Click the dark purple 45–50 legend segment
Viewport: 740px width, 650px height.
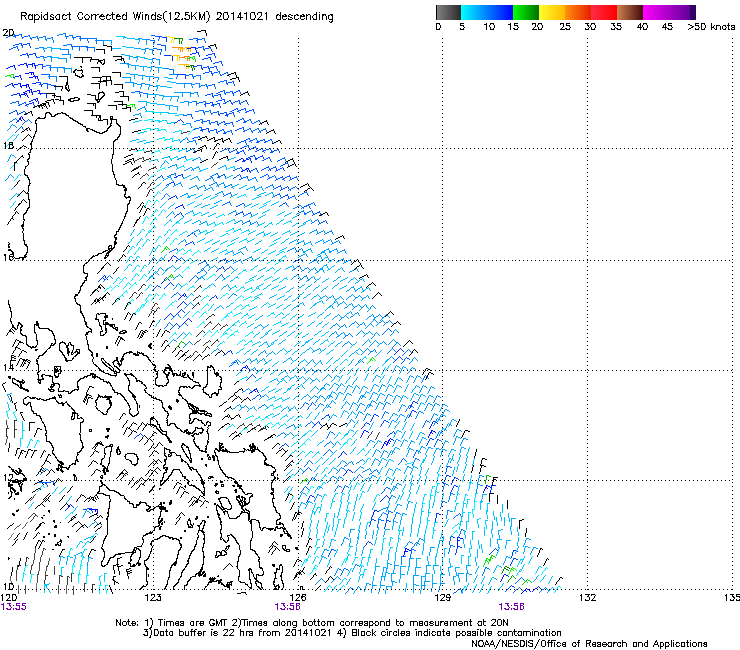(682, 12)
